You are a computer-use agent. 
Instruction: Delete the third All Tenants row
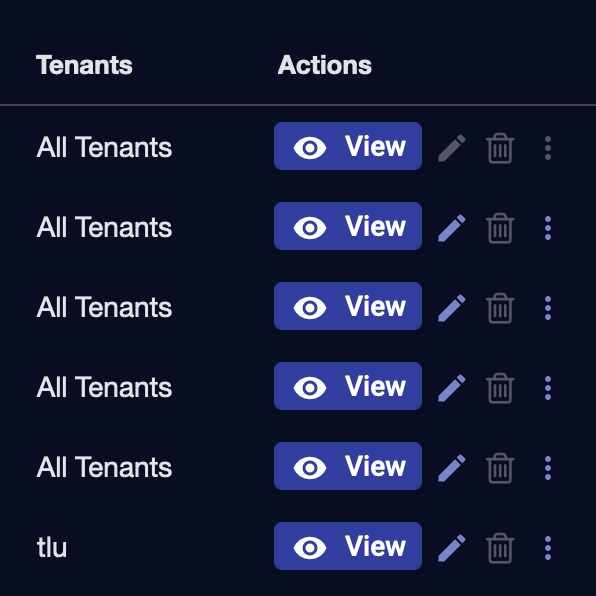500,308
